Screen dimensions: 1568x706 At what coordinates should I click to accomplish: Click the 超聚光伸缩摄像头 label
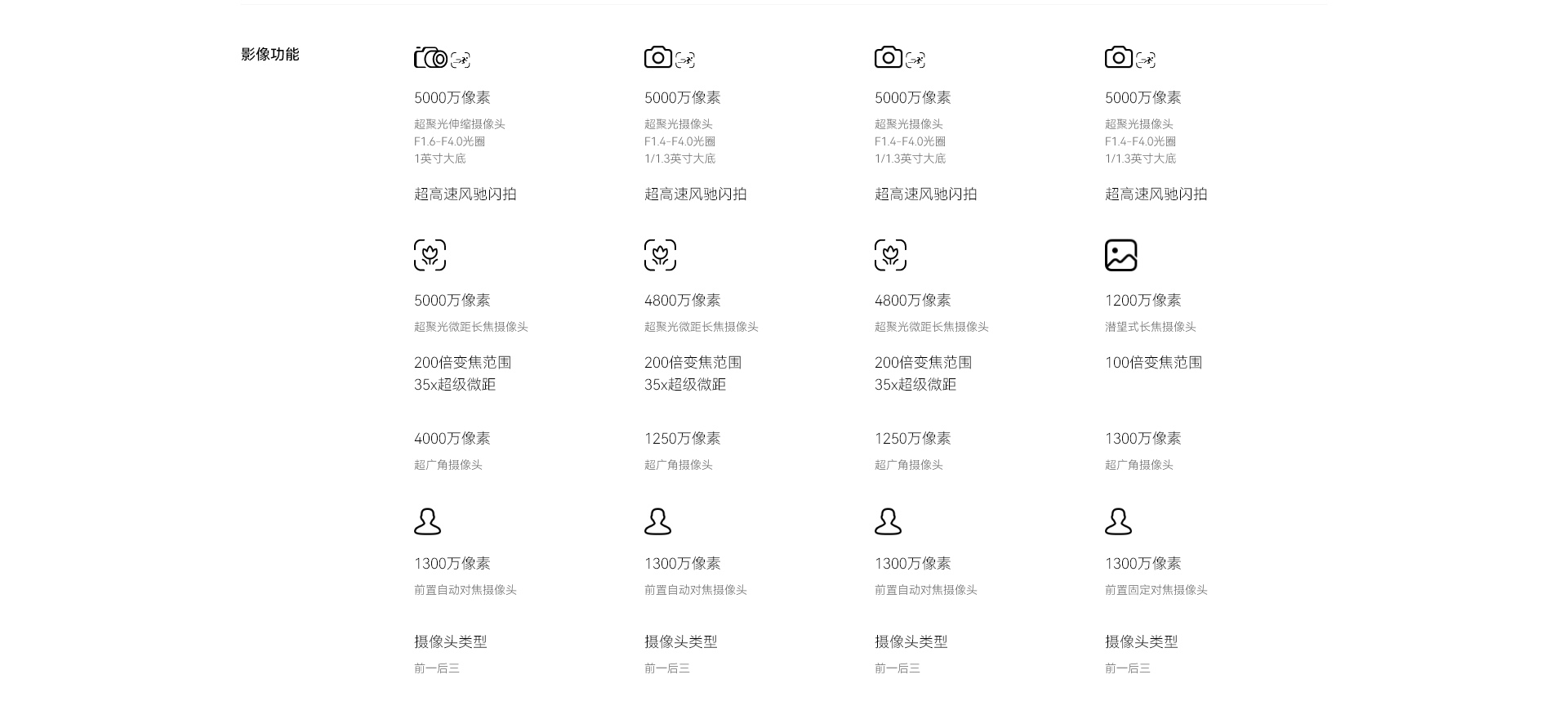coord(460,124)
